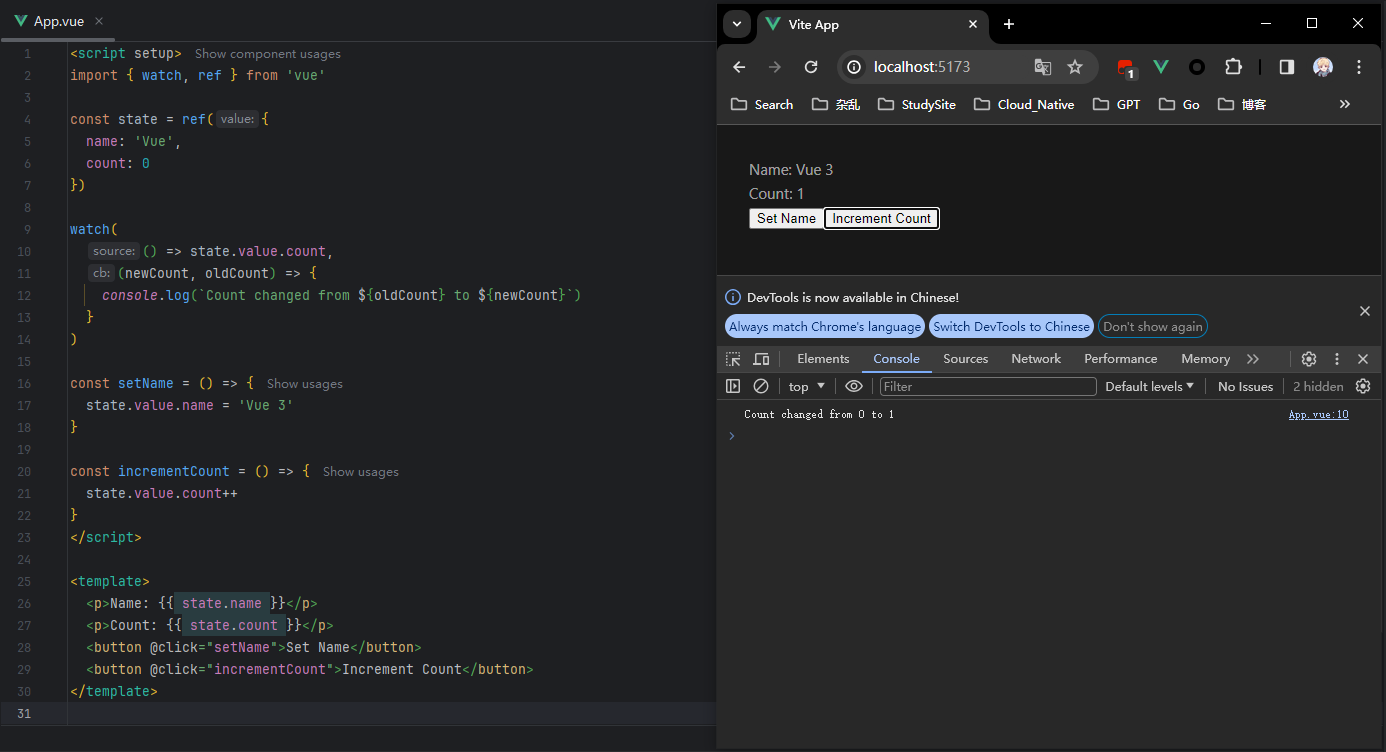Click the red extension icon with badge 1
This screenshot has height=752, width=1386.
[1126, 68]
